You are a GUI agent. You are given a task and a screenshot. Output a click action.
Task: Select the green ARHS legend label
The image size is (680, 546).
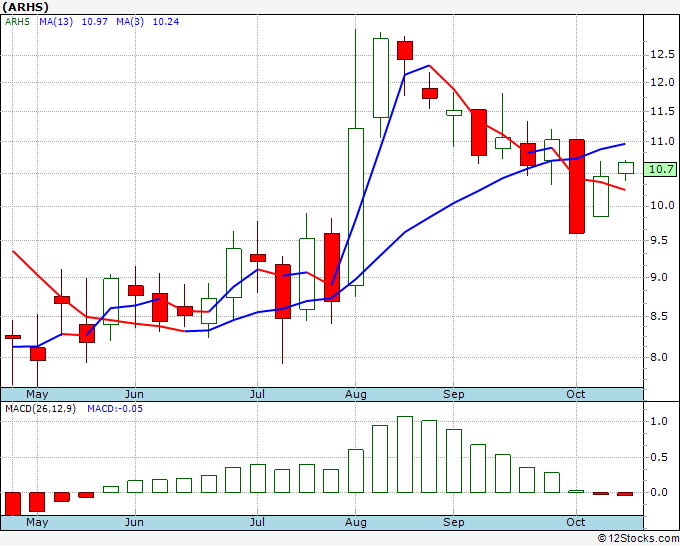[x=17, y=22]
